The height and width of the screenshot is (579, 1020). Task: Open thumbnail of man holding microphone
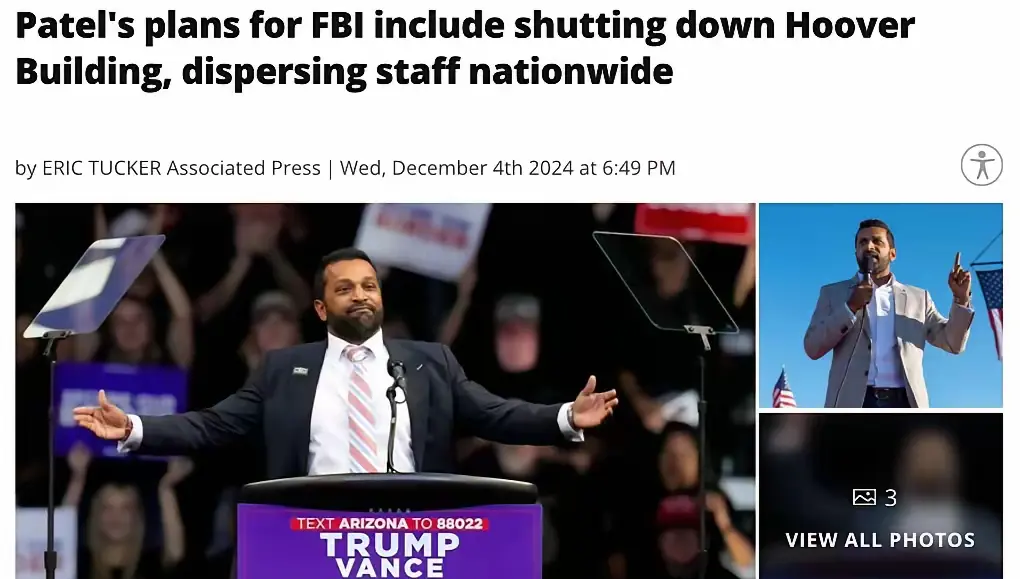tap(881, 305)
